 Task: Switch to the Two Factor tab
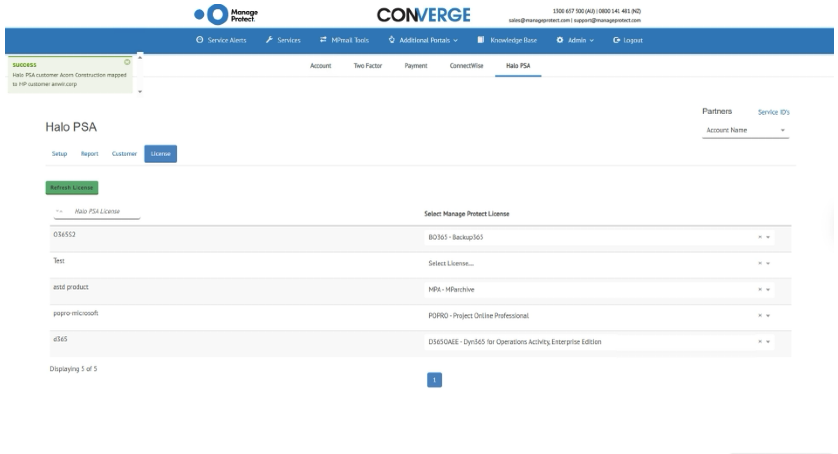coord(368,66)
